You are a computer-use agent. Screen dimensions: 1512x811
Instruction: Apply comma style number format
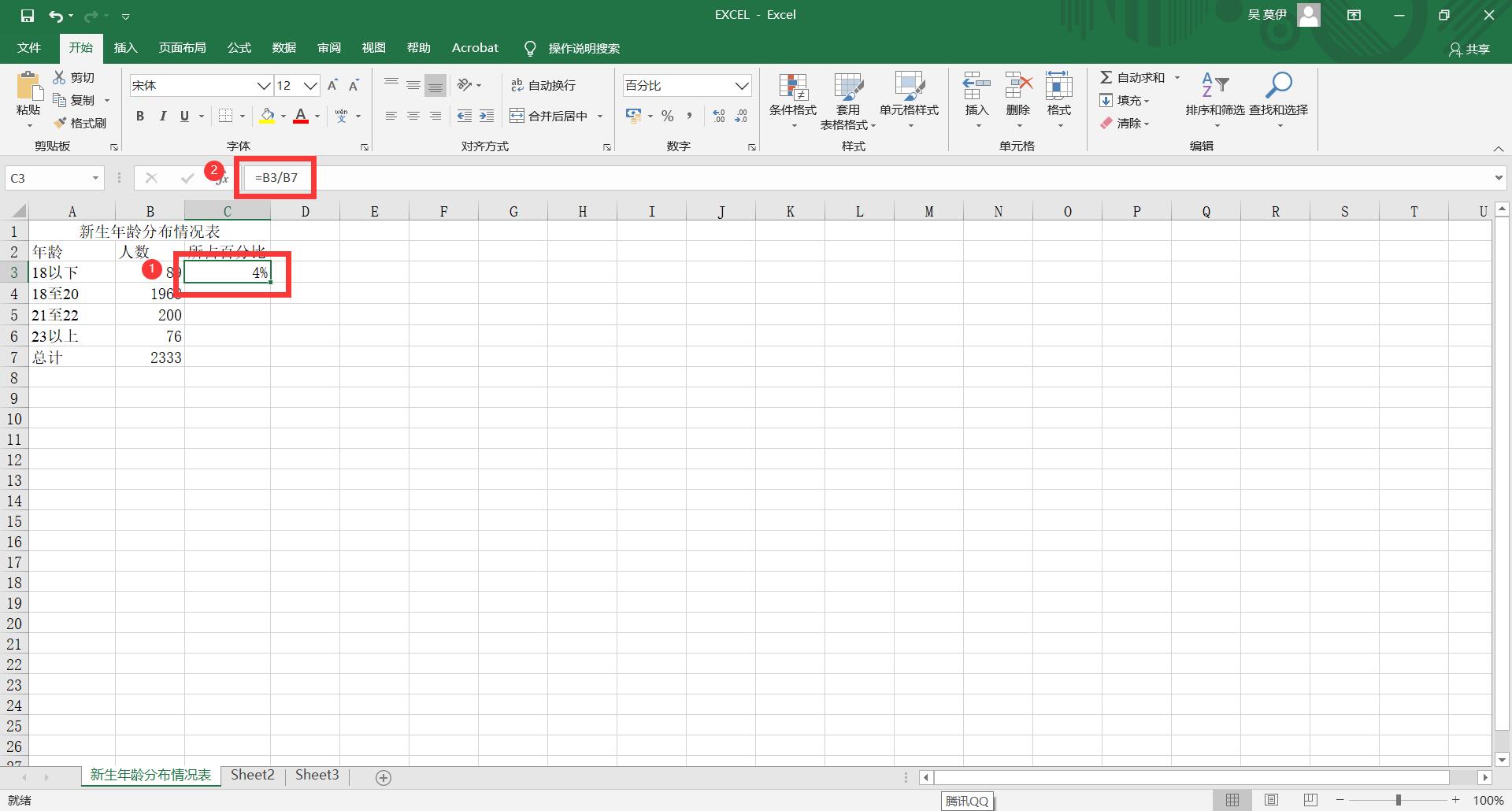click(690, 116)
